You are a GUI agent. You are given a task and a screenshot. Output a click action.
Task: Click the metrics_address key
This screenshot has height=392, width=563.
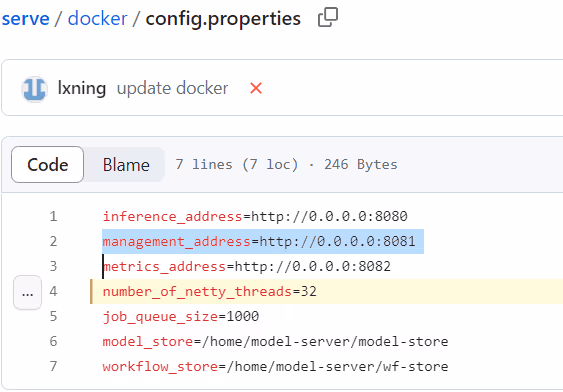pyautogui.click(x=164, y=266)
